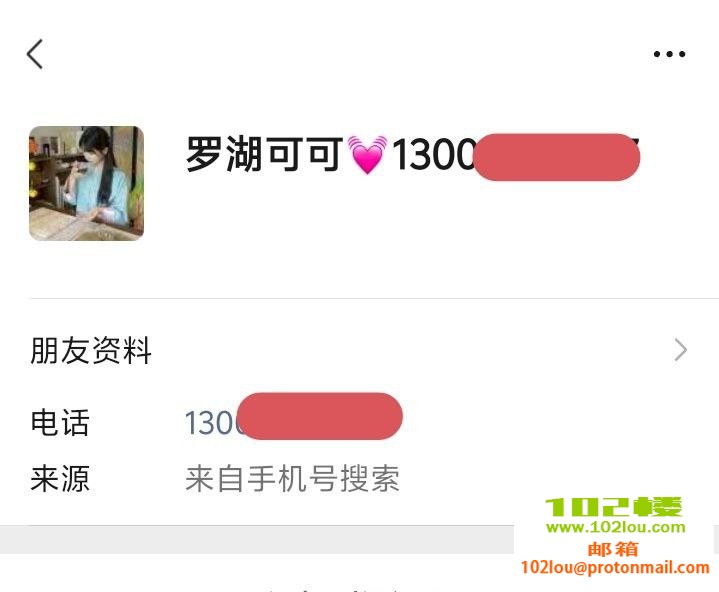The height and width of the screenshot is (592, 719).
Task: Click the 1300 digits in header name
Action: click(x=432, y=155)
